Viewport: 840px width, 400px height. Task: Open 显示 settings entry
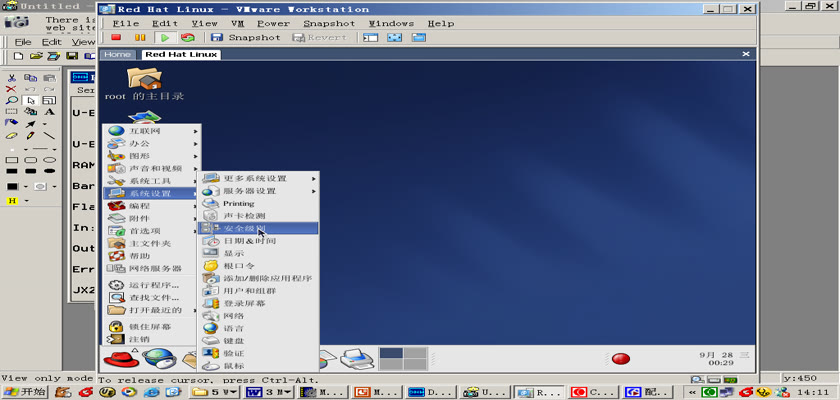point(259,253)
